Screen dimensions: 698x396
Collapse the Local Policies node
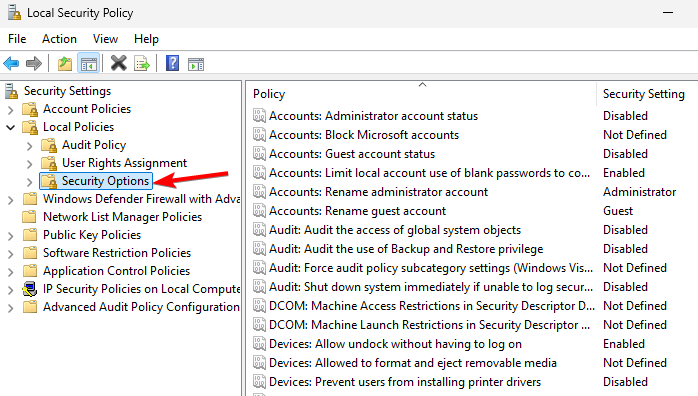[x=11, y=128]
